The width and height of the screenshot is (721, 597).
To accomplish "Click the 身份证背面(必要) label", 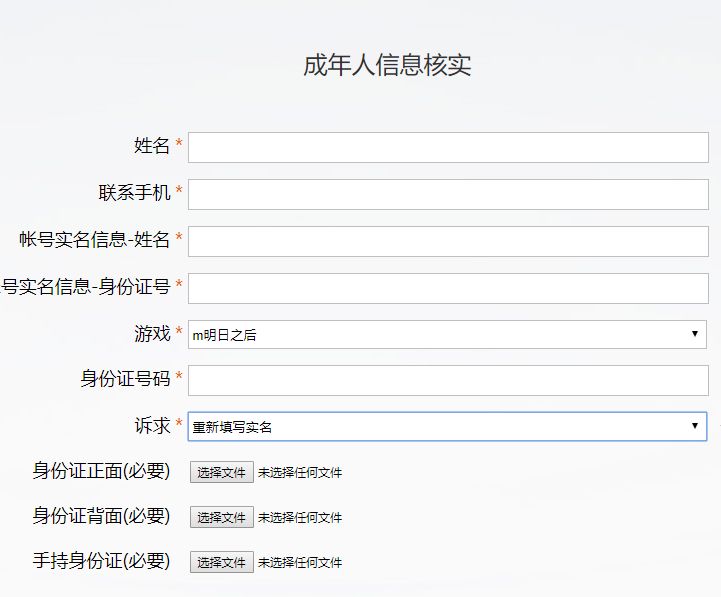I will coord(101,516).
